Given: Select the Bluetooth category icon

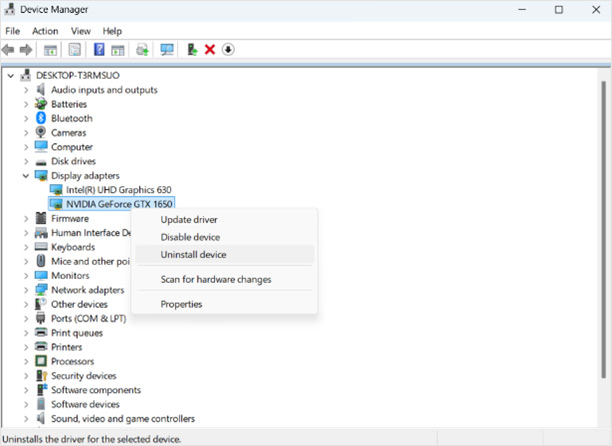Looking at the screenshot, I should point(41,118).
